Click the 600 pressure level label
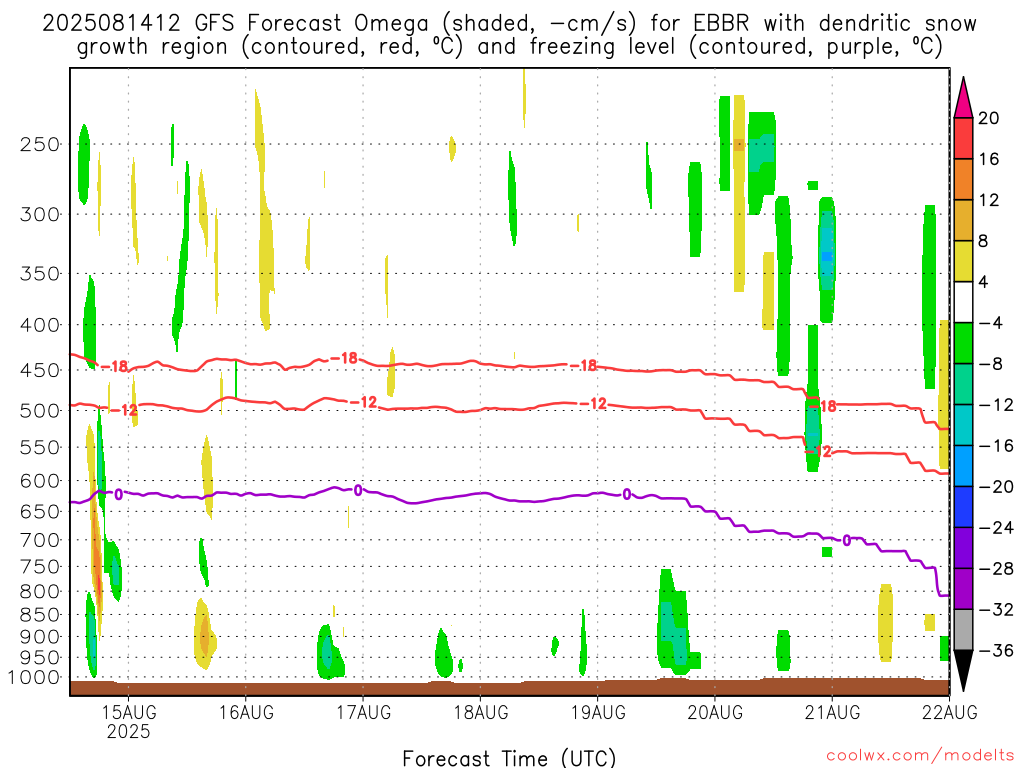1024x768 pixels. coord(40,481)
